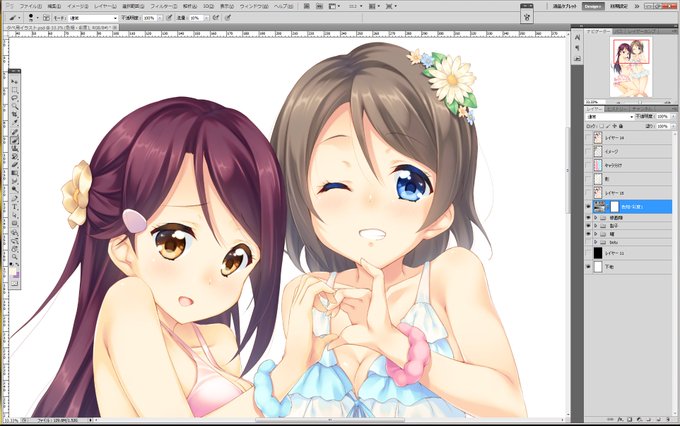Open the layer blend mode dropdown
The image size is (680, 426).
609,117
